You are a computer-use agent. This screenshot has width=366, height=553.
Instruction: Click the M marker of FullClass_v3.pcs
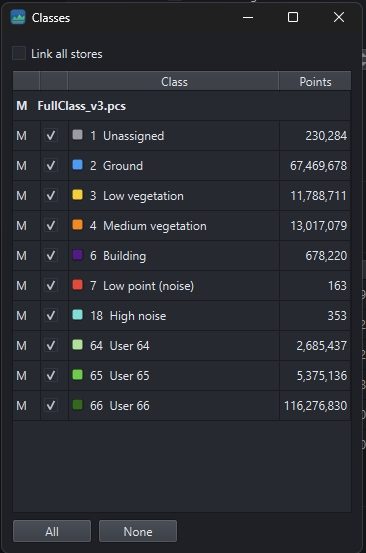22,106
